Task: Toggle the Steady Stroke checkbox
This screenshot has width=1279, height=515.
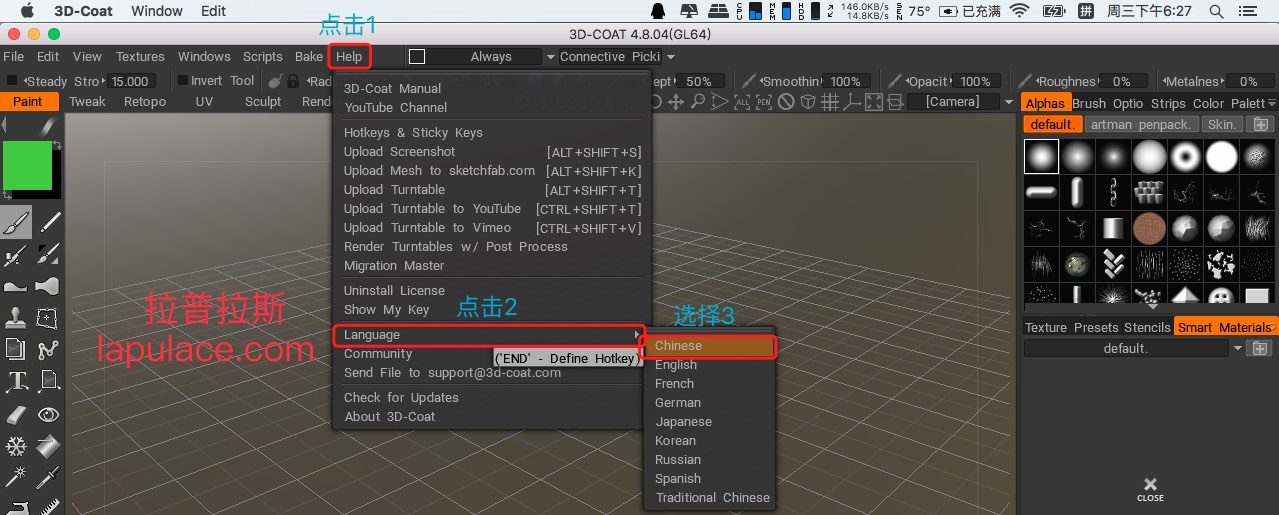Action: (12, 81)
